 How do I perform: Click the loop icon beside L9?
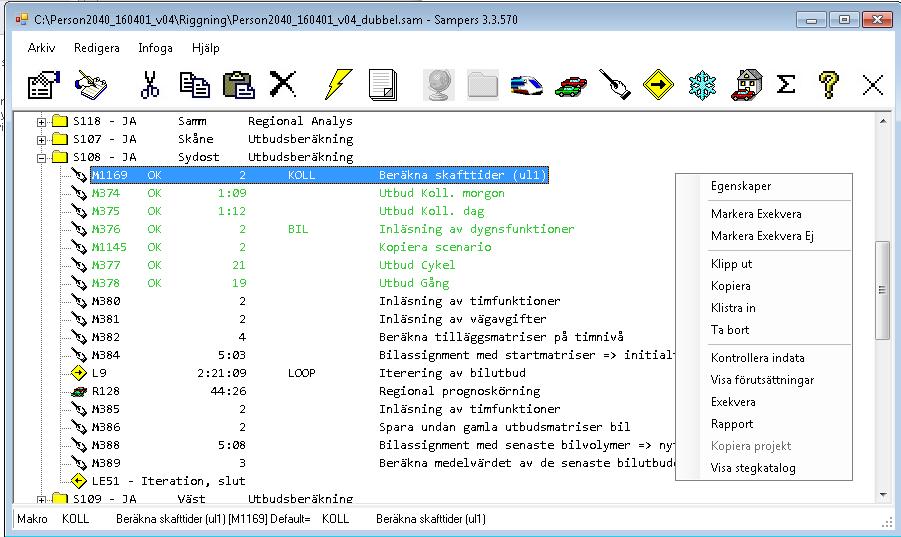click(79, 373)
